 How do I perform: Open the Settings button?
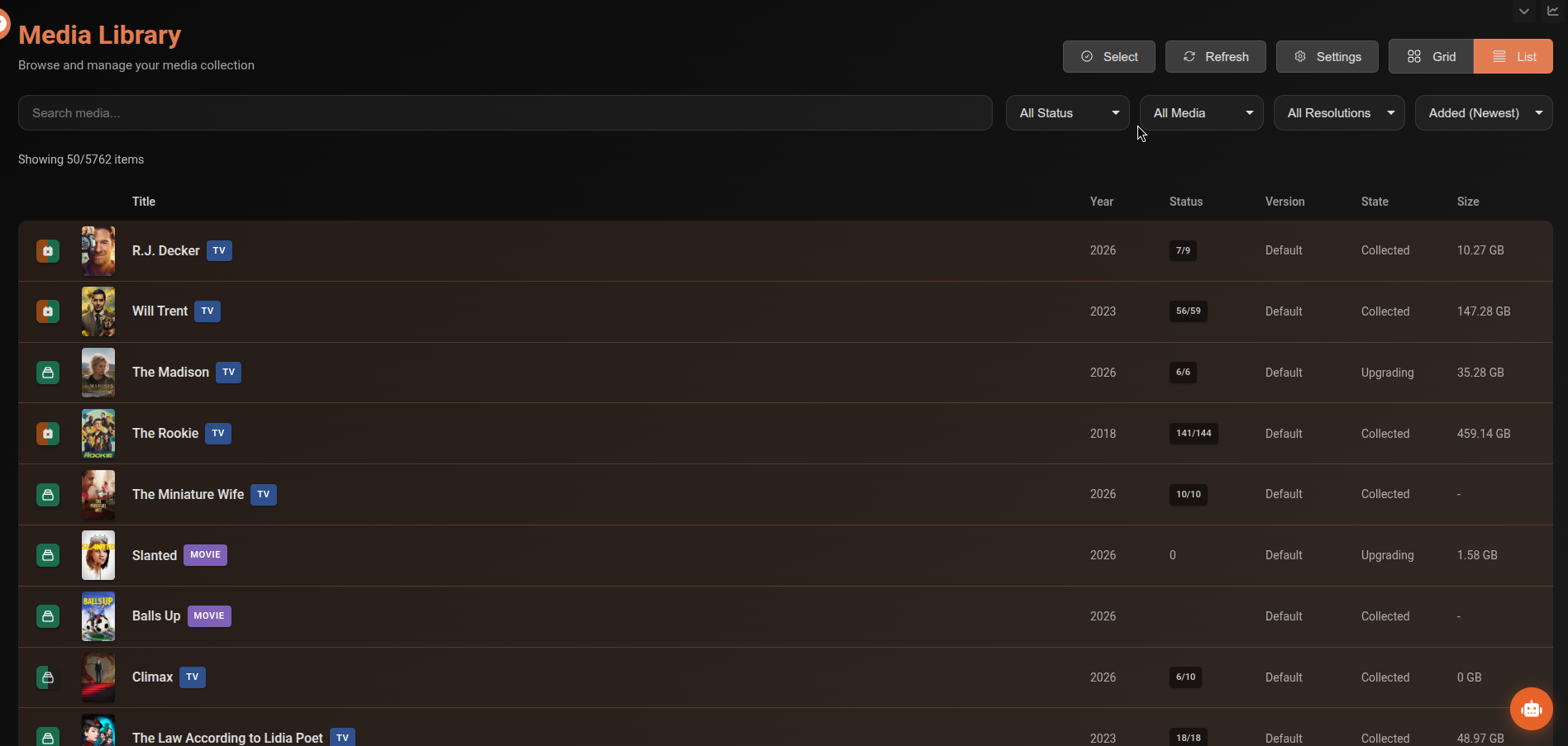(1327, 57)
